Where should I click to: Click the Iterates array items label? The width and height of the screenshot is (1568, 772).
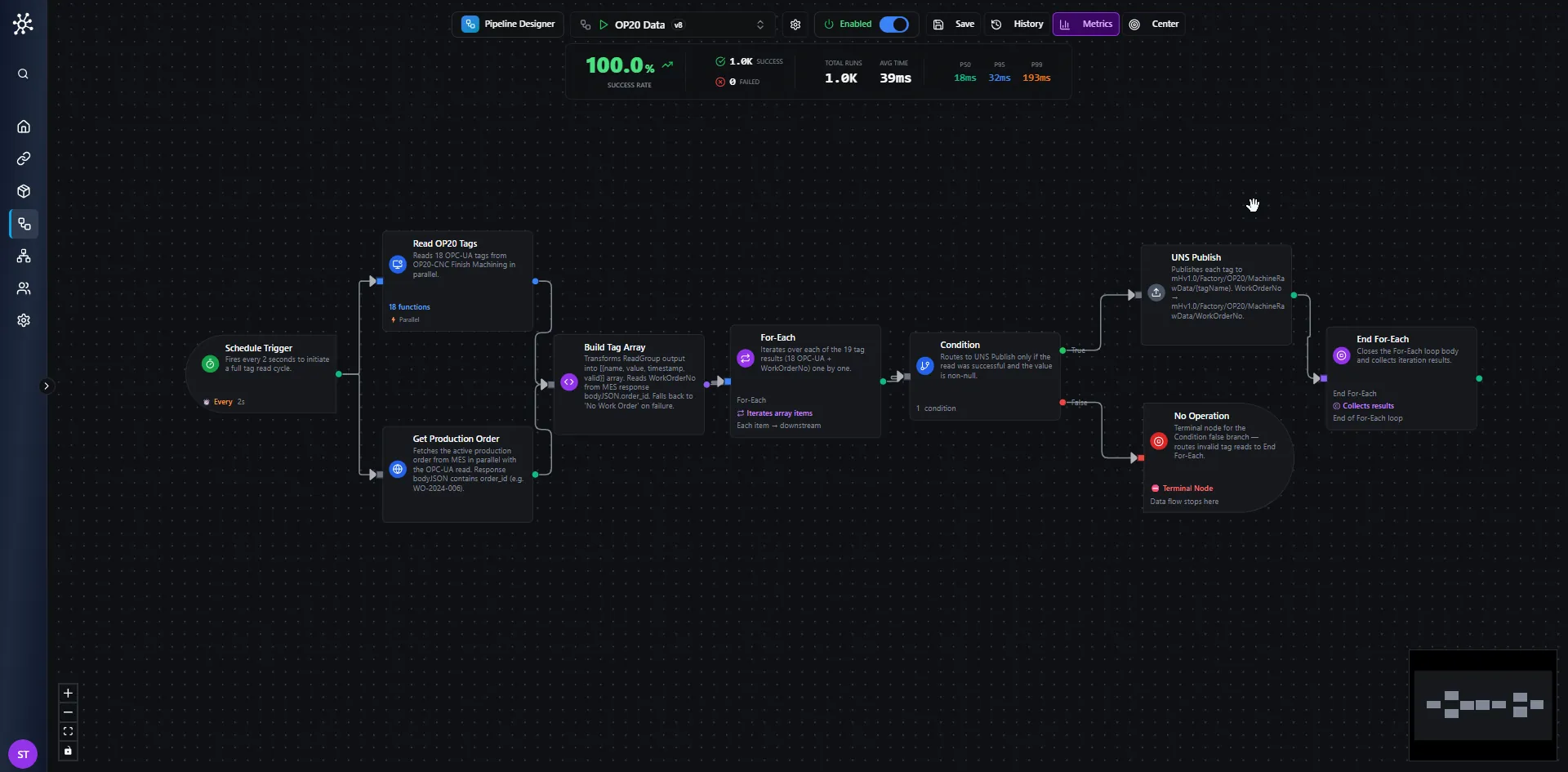click(x=779, y=413)
